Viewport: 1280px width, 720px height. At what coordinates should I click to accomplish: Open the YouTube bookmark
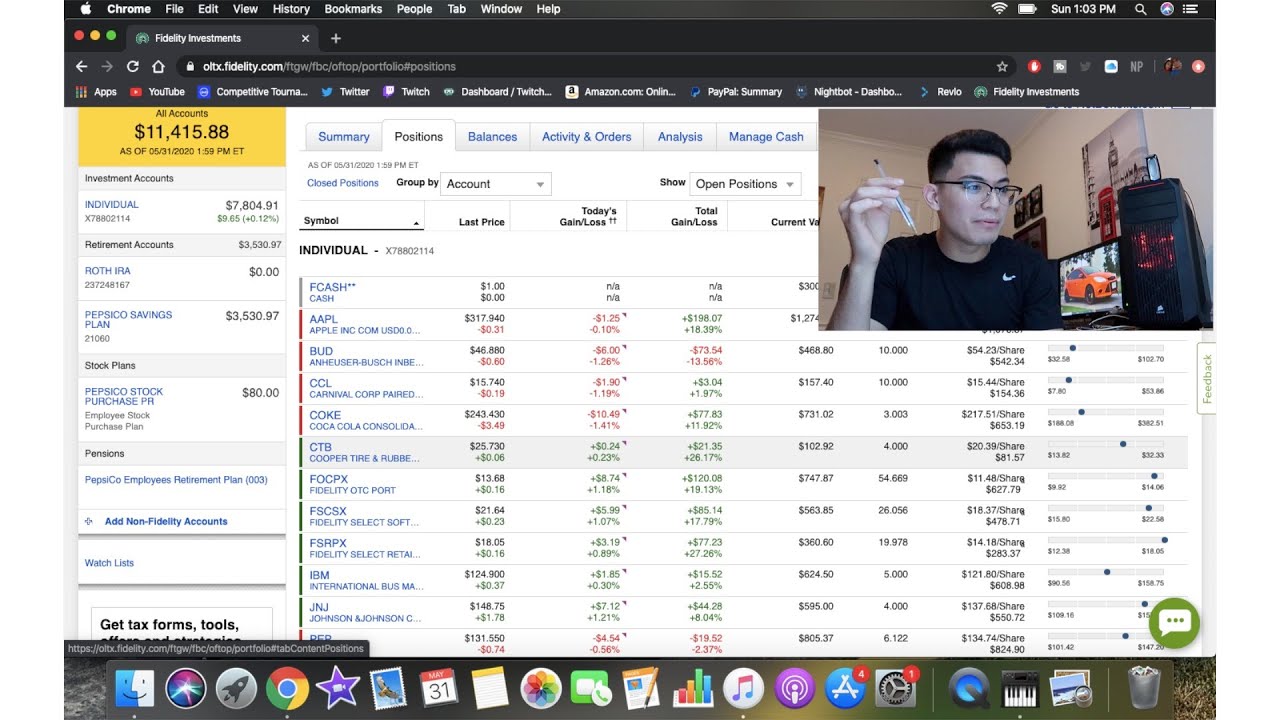click(x=158, y=92)
